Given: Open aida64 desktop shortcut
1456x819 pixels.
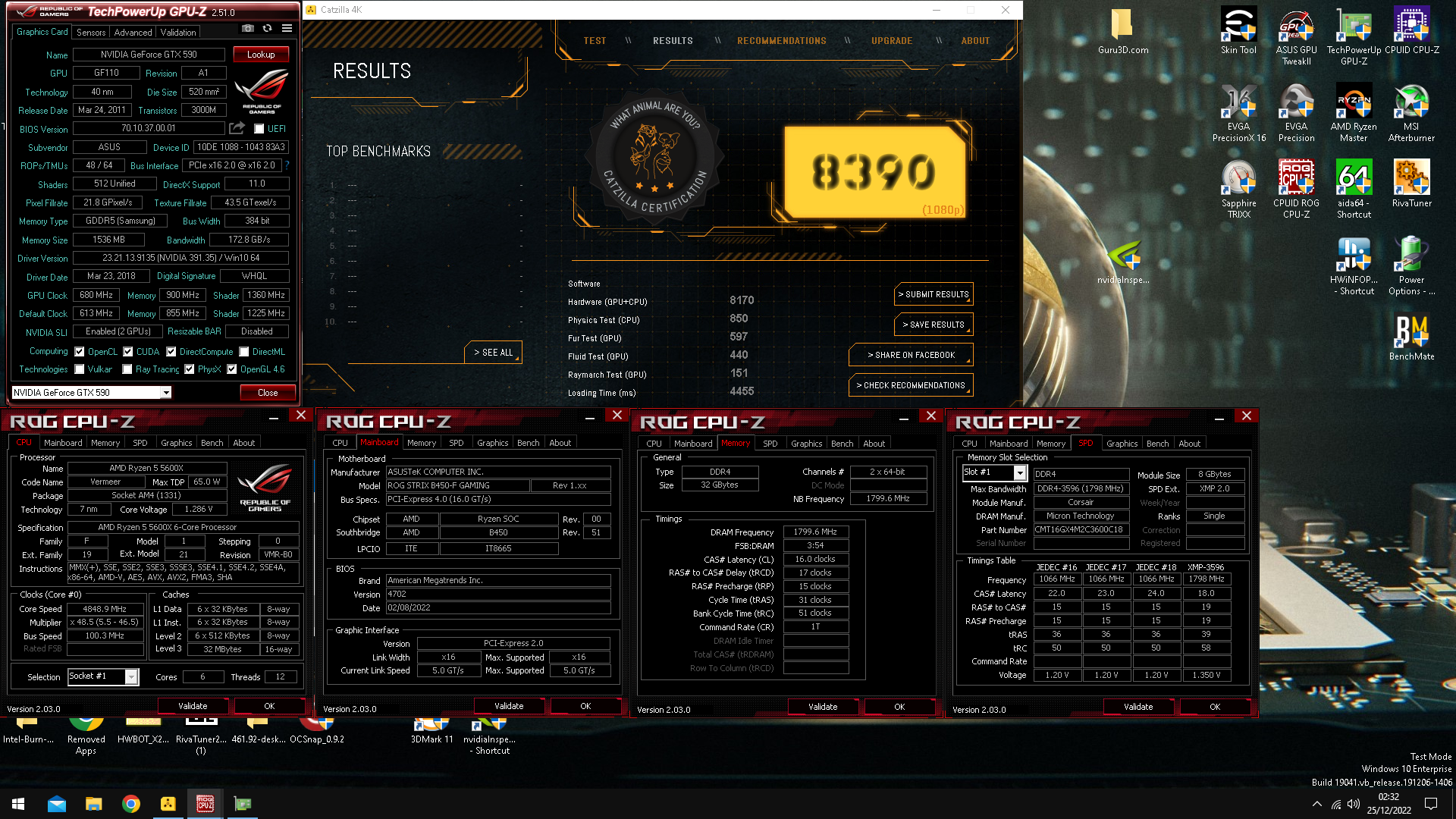Looking at the screenshot, I should (x=1354, y=190).
